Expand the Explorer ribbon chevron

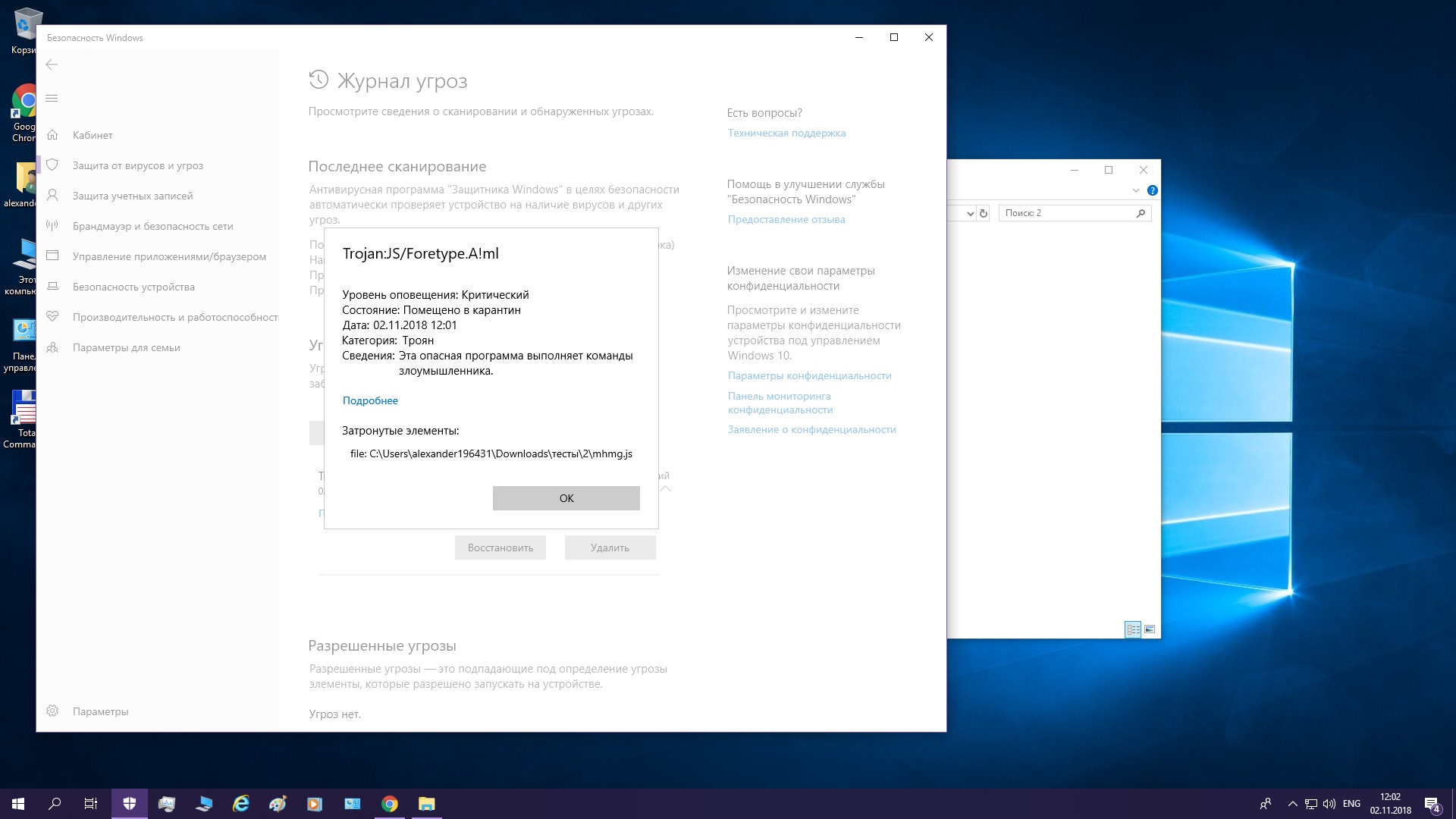tap(1135, 190)
